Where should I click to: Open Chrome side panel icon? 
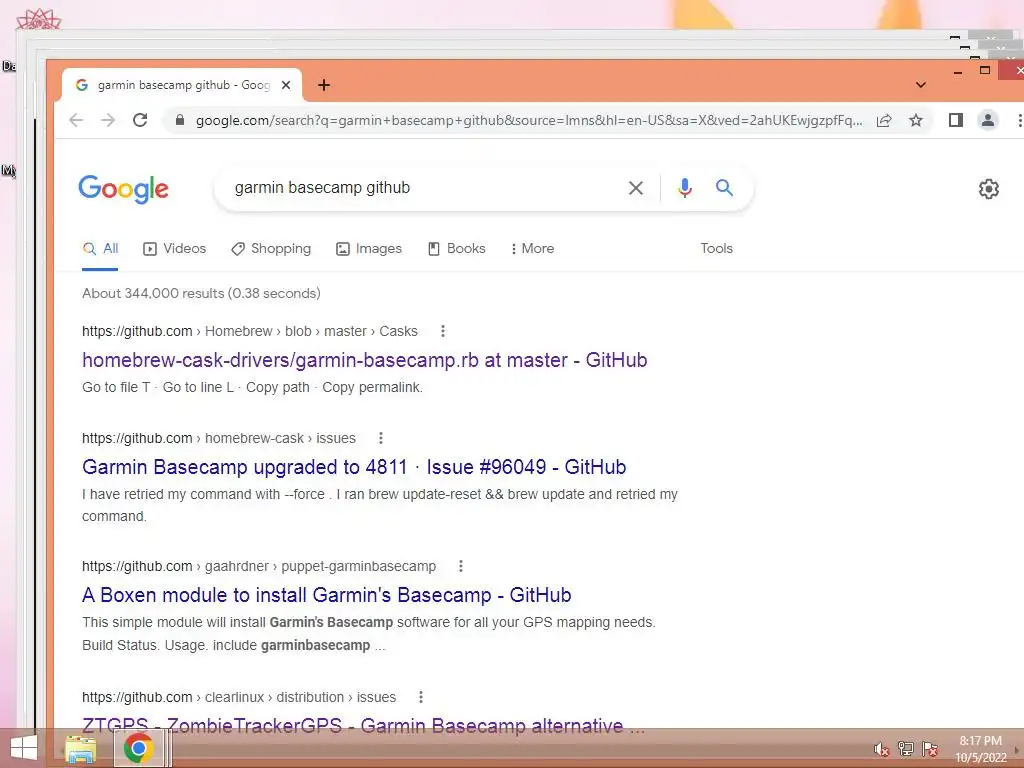pos(955,120)
